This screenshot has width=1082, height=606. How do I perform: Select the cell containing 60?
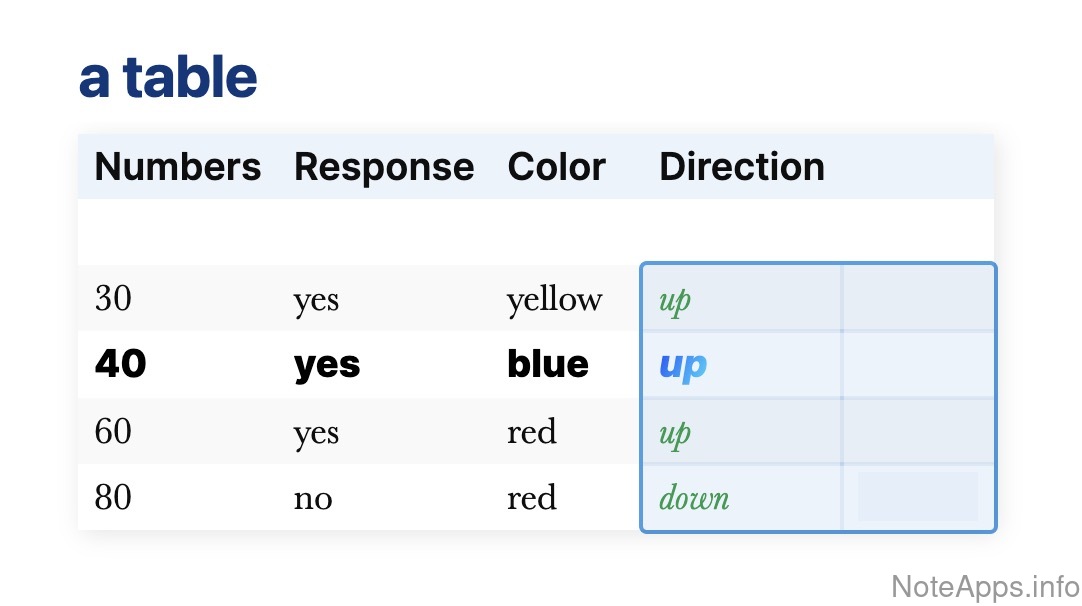pyautogui.click(x=113, y=432)
